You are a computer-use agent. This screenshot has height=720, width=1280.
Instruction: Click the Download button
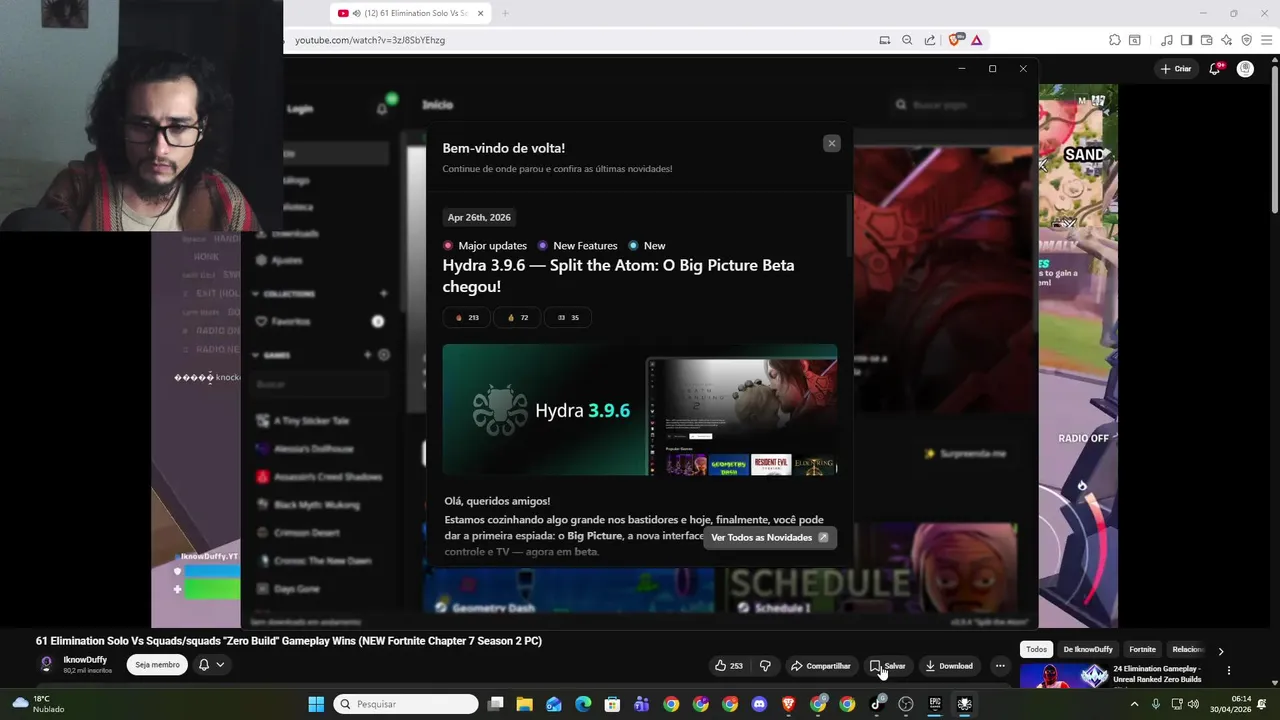pyautogui.click(x=948, y=666)
